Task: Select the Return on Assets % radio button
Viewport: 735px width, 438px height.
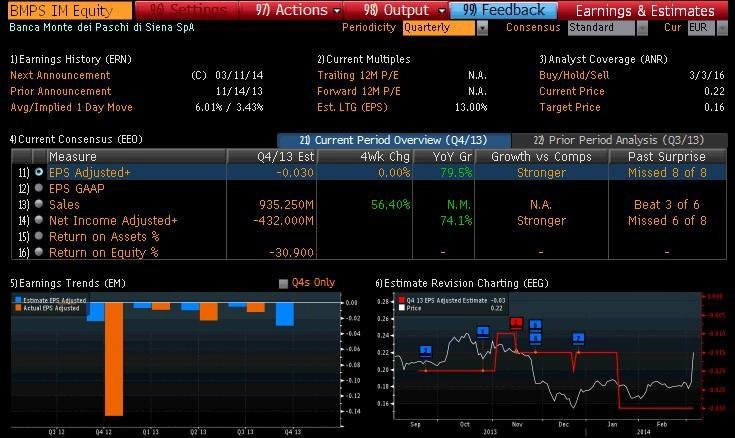Action: click(x=39, y=236)
